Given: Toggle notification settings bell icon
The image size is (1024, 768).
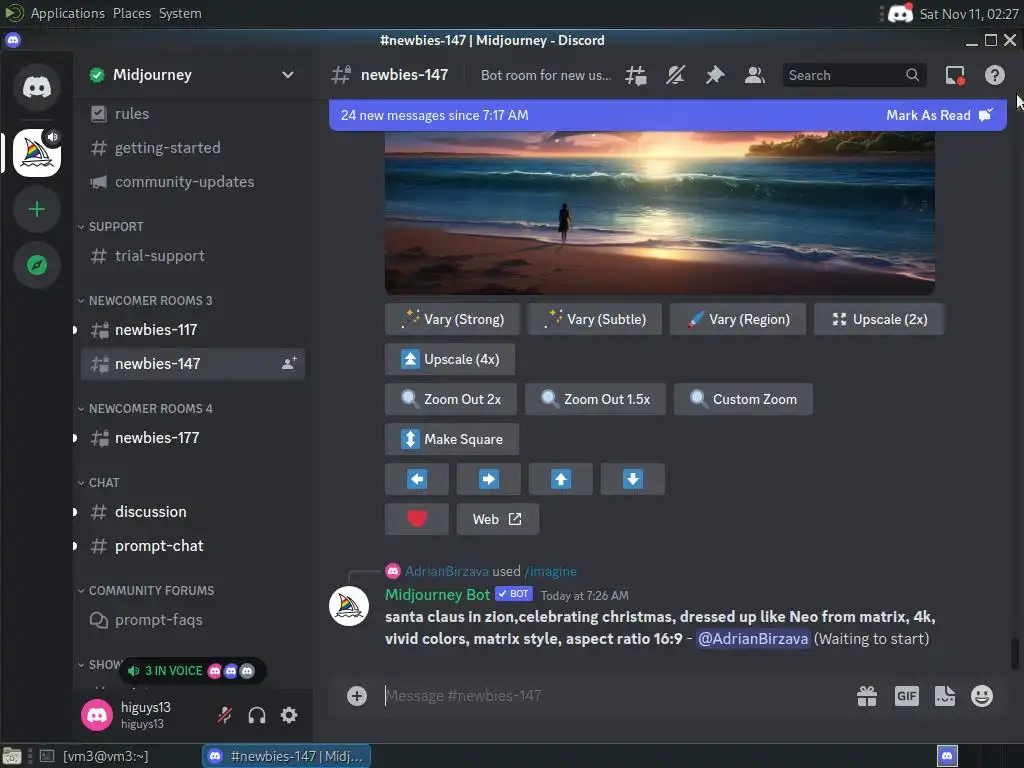Looking at the screenshot, I should coord(675,75).
